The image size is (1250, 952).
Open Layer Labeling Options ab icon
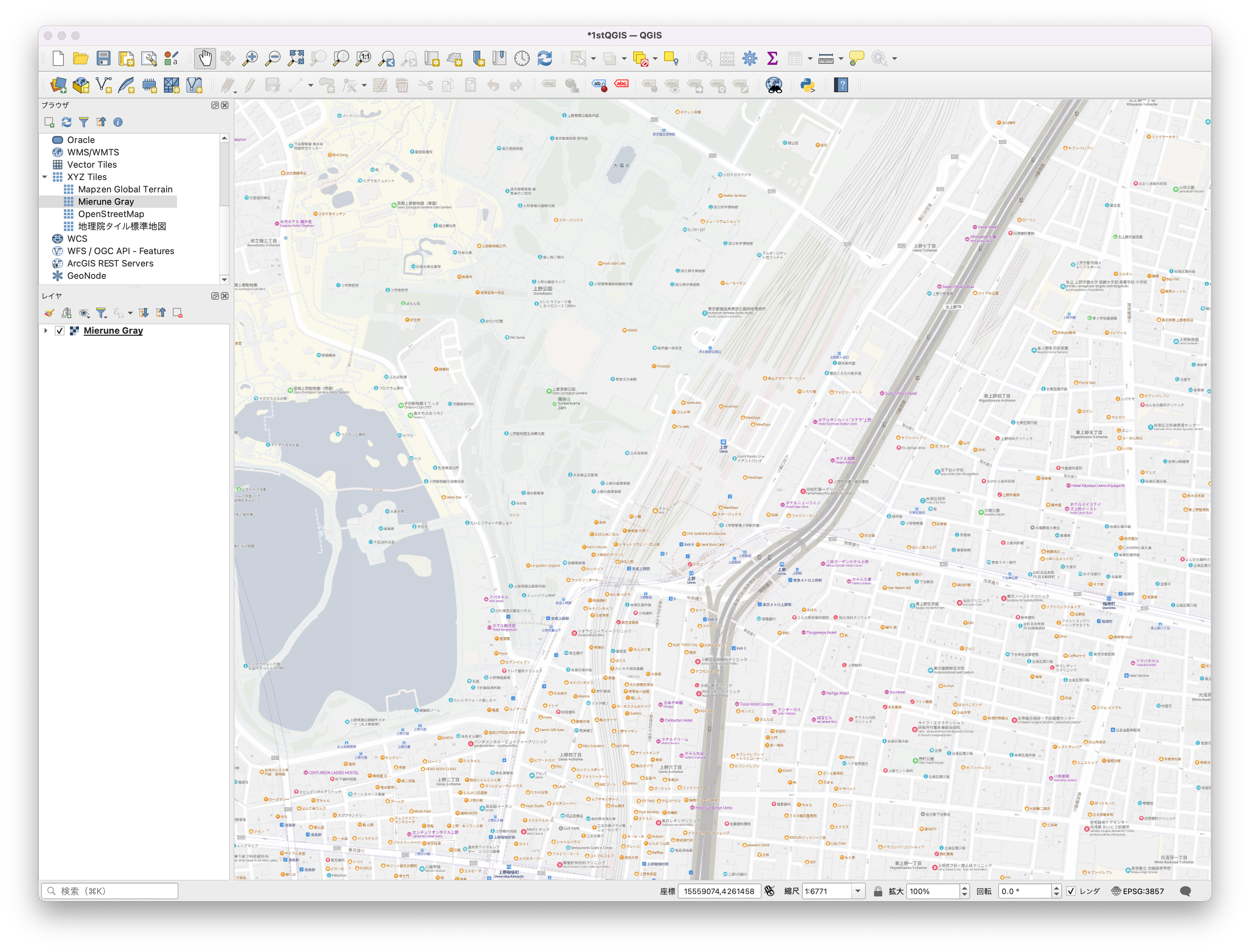point(599,85)
